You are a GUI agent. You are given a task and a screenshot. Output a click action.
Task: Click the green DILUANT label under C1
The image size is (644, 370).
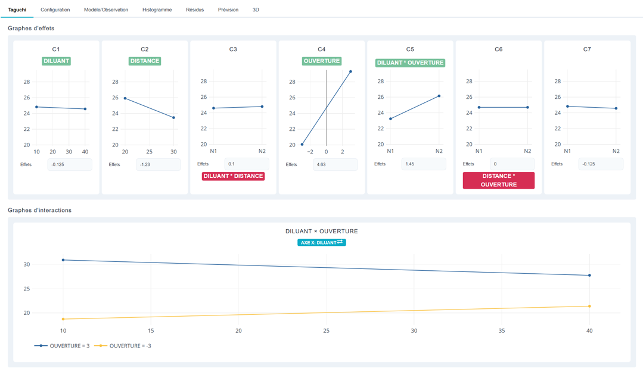56,61
